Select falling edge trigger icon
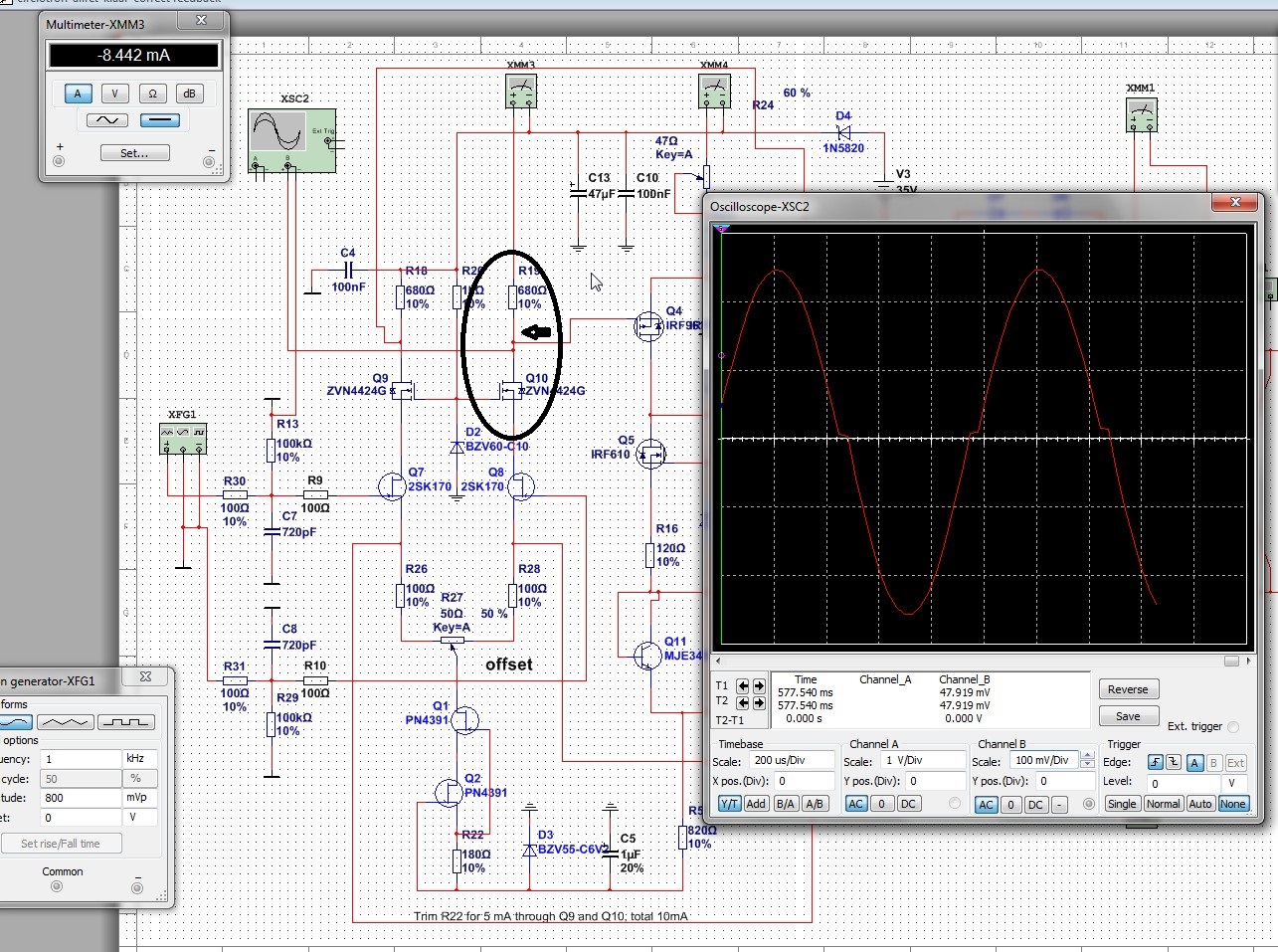This screenshot has width=1278, height=952. click(x=1174, y=763)
